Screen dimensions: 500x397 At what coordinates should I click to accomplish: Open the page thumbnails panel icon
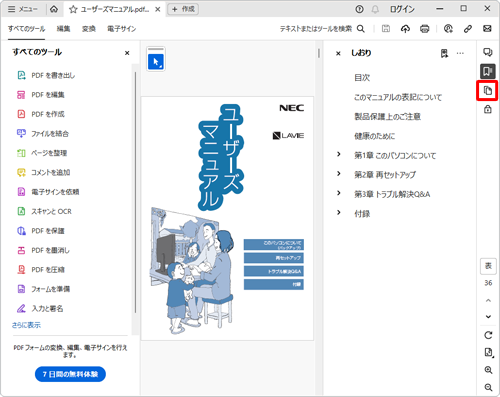tap(488, 90)
